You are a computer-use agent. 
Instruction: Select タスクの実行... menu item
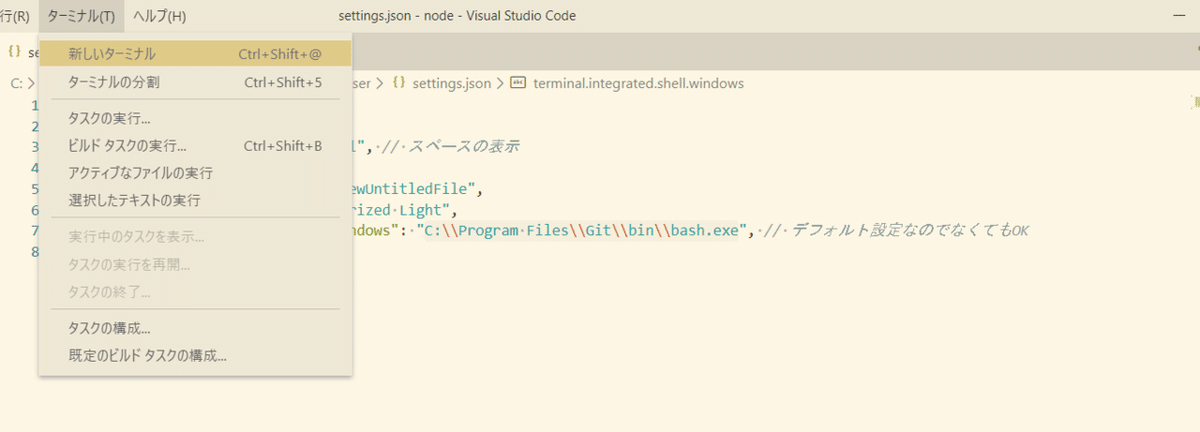click(x=108, y=119)
